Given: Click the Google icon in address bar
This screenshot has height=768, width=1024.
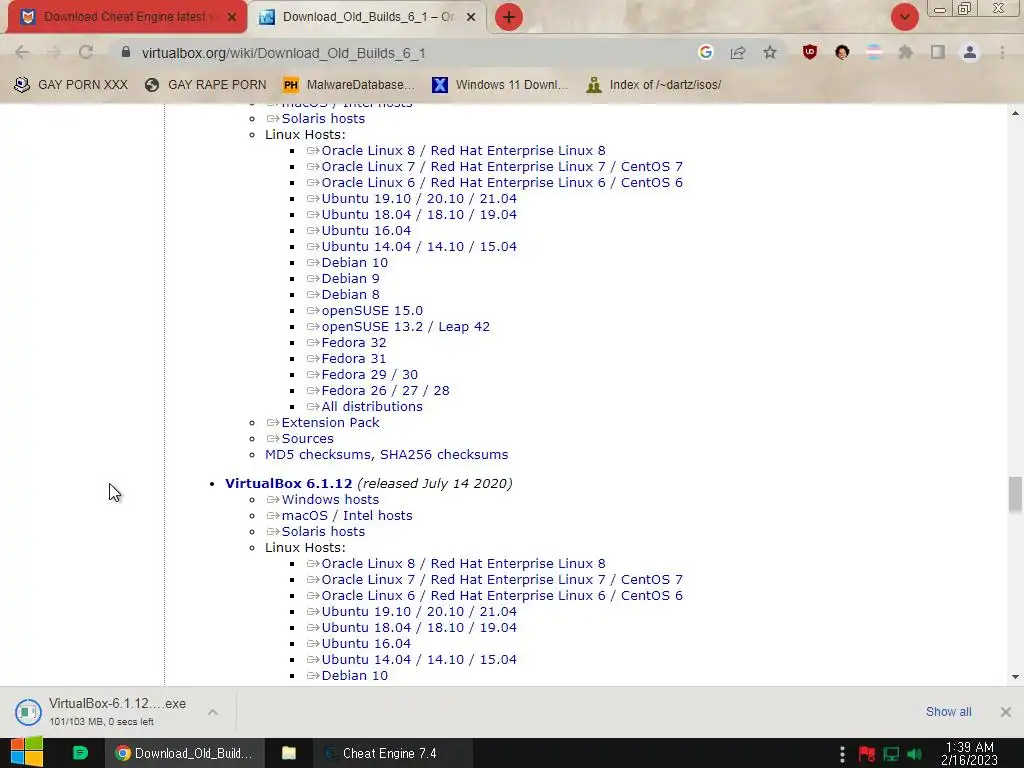Looking at the screenshot, I should tap(705, 52).
